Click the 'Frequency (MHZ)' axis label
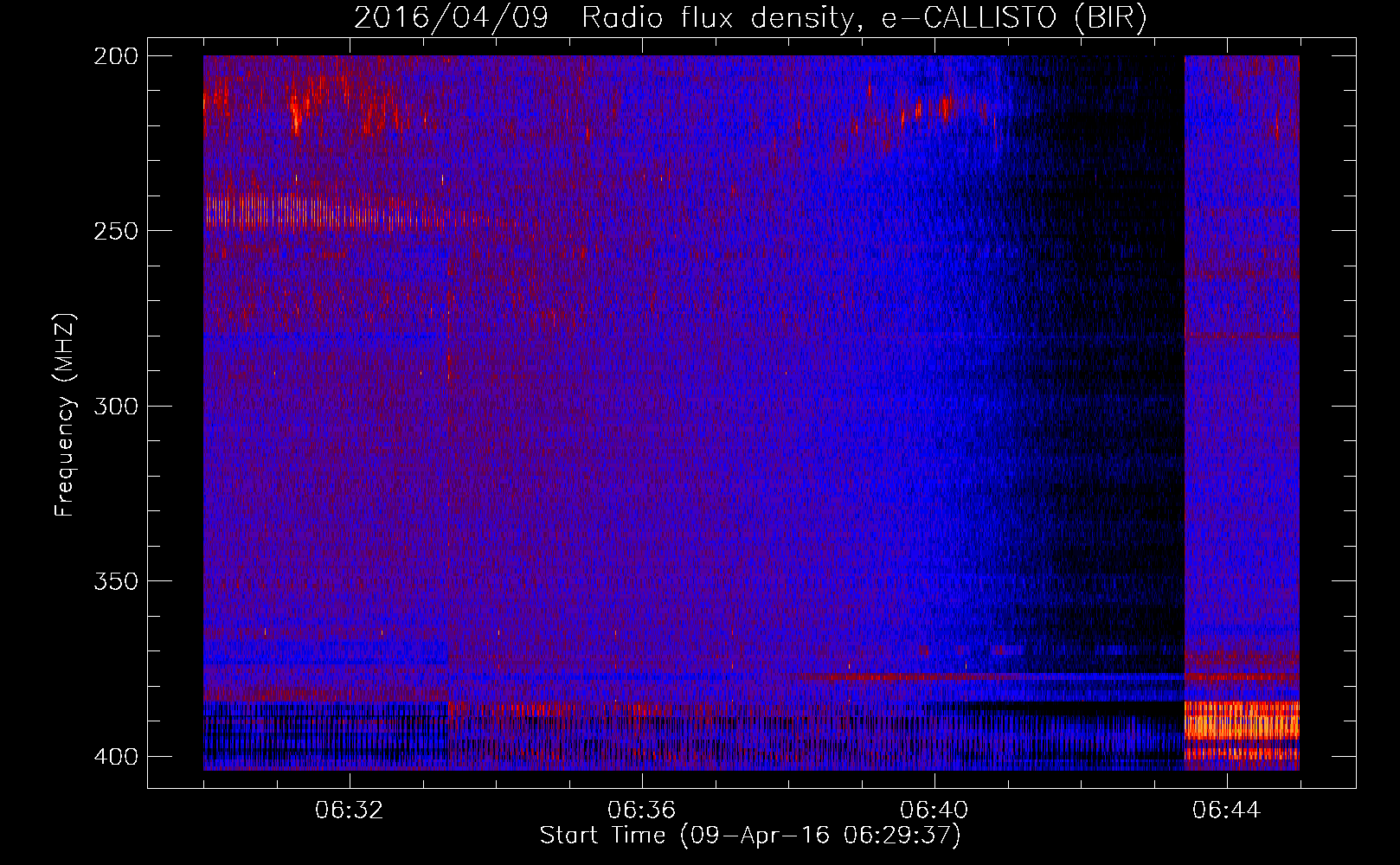The height and width of the screenshot is (865, 1400). [65, 414]
